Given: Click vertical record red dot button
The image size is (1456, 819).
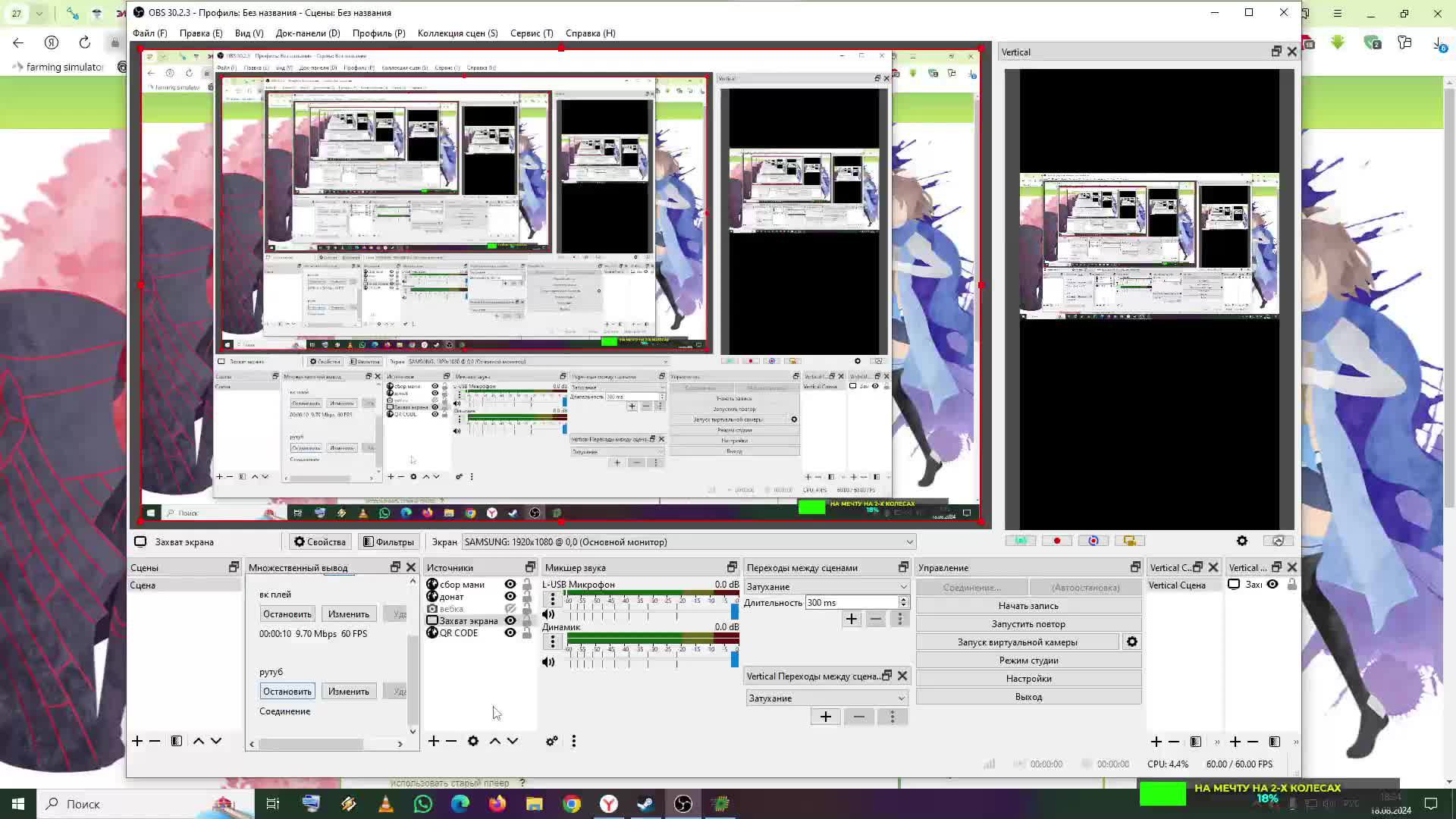Looking at the screenshot, I should click(x=1056, y=541).
